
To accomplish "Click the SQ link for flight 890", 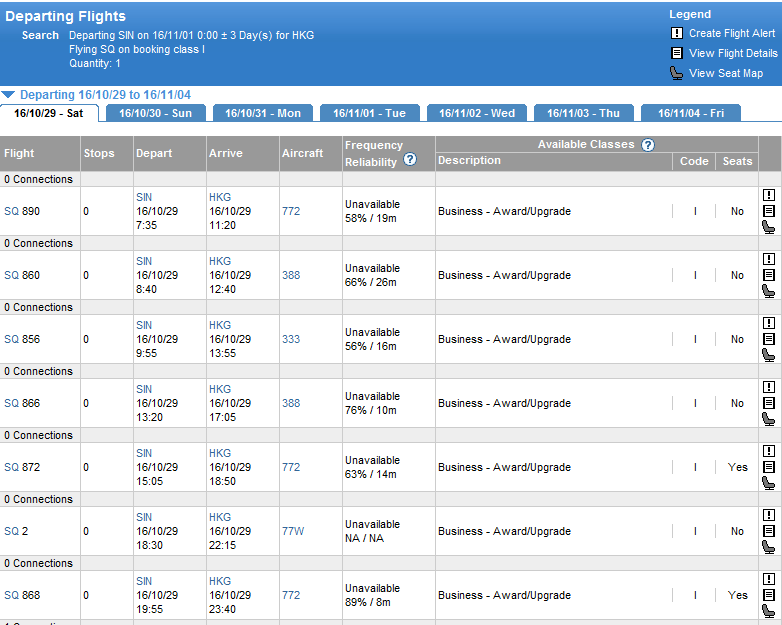I will coord(11,211).
